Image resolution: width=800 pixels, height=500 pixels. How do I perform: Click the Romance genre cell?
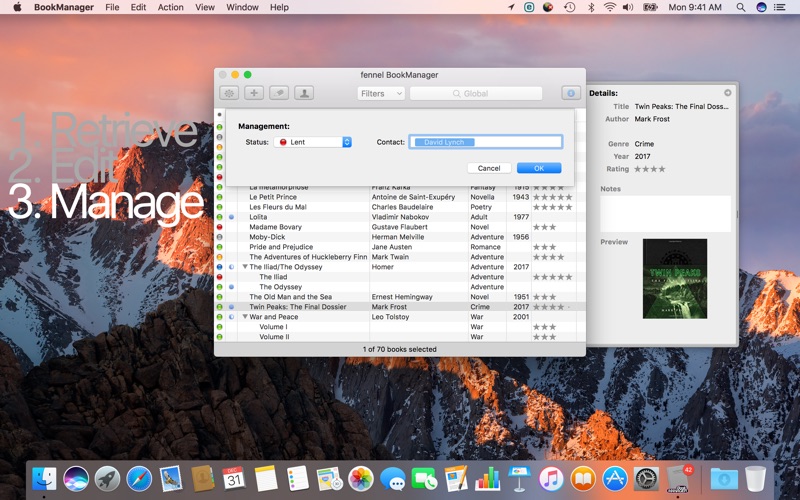tap(485, 247)
